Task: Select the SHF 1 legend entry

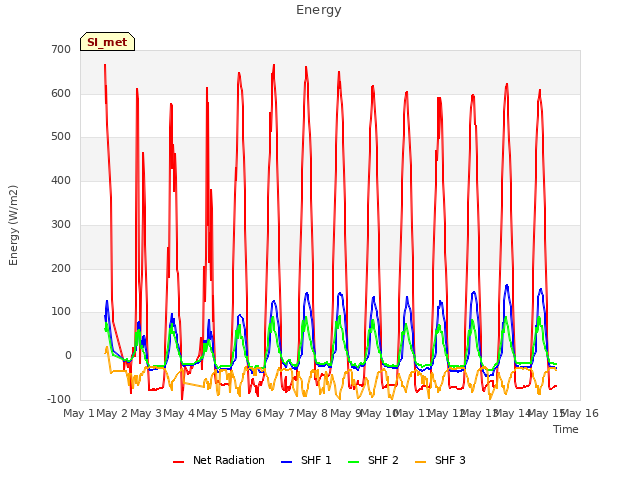Action: tap(306, 460)
